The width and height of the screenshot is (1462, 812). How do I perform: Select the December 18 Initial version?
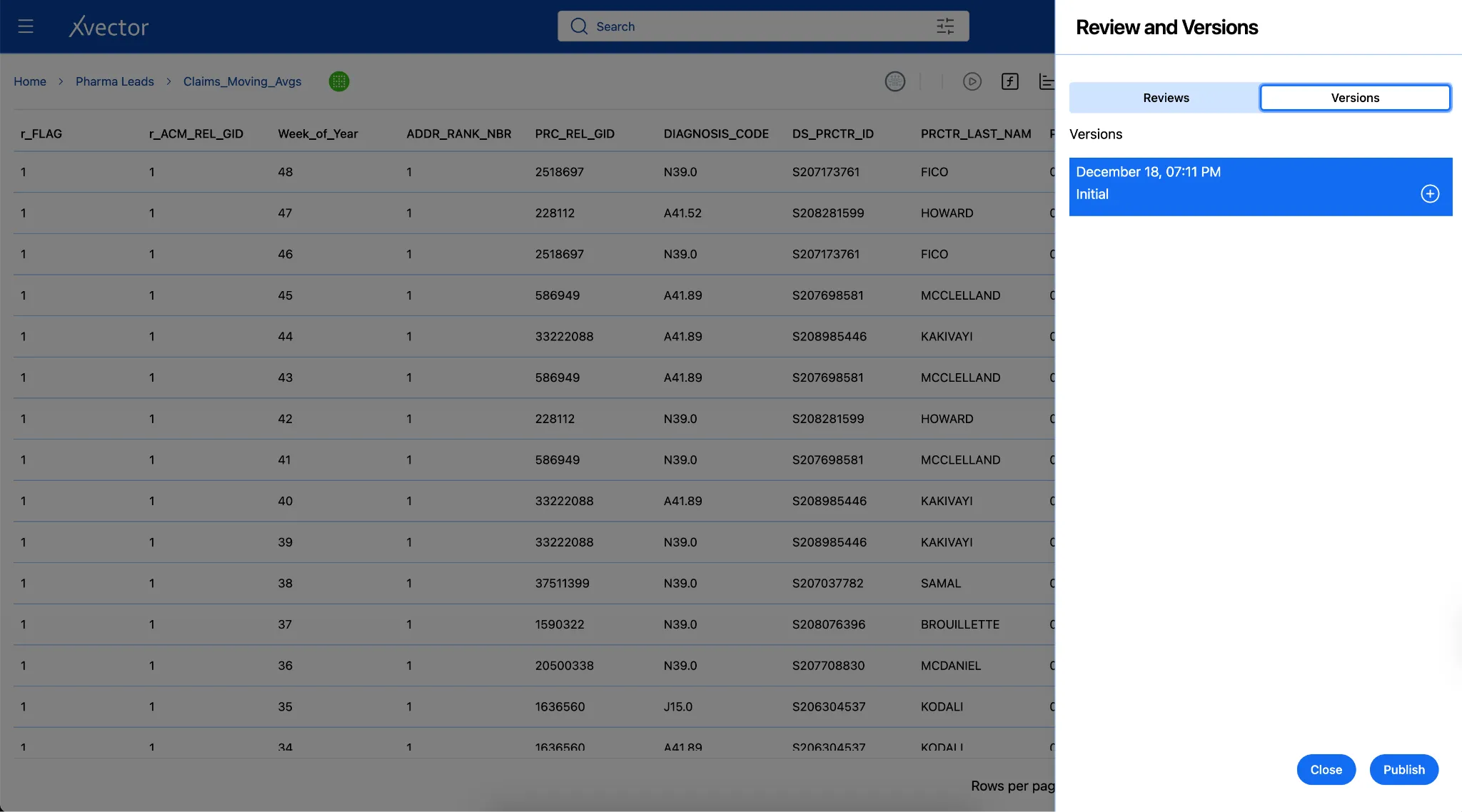pos(1260,187)
